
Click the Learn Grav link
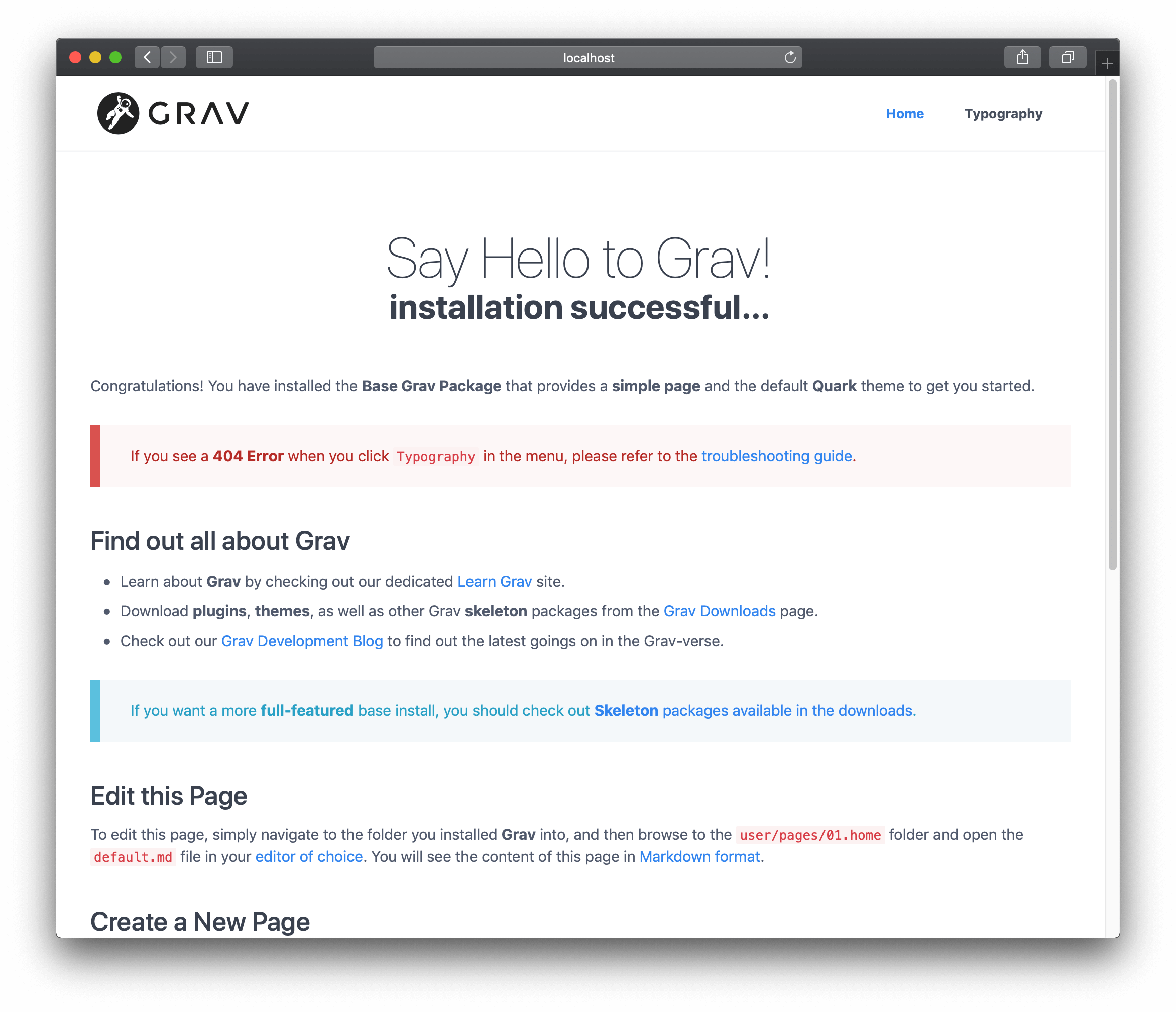(494, 581)
